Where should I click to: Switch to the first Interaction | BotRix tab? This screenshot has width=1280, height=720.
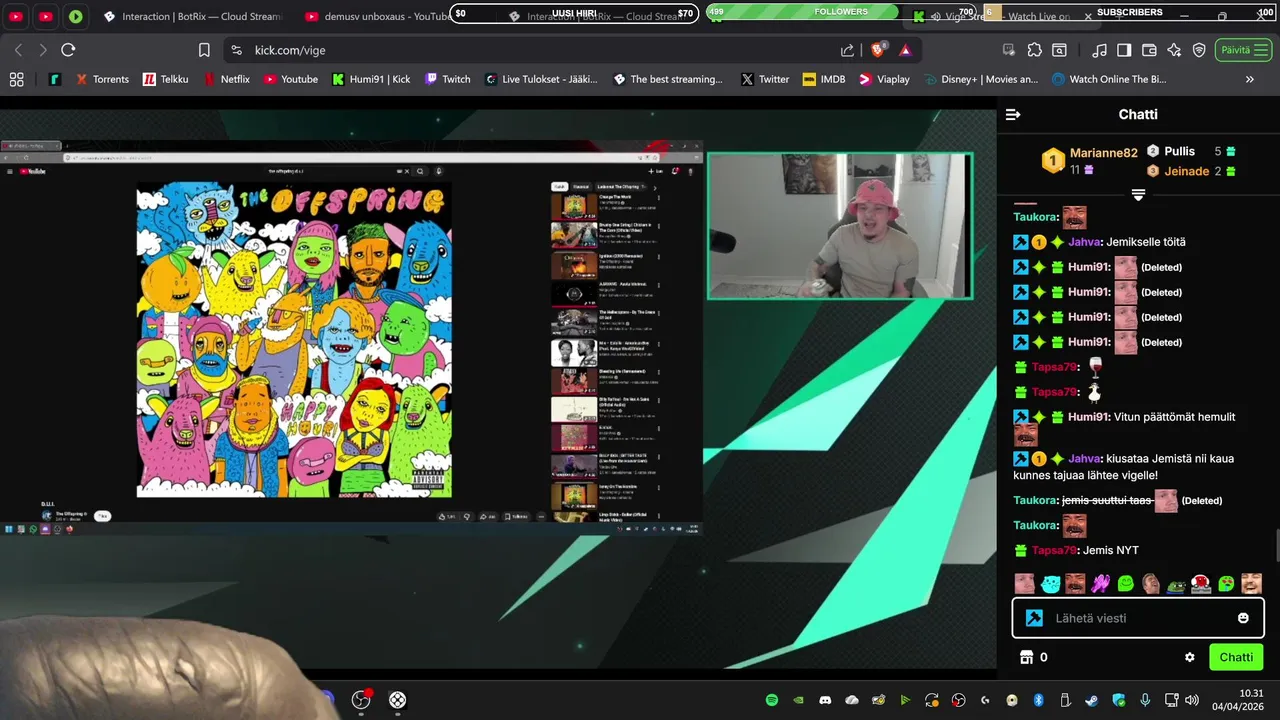point(192,16)
